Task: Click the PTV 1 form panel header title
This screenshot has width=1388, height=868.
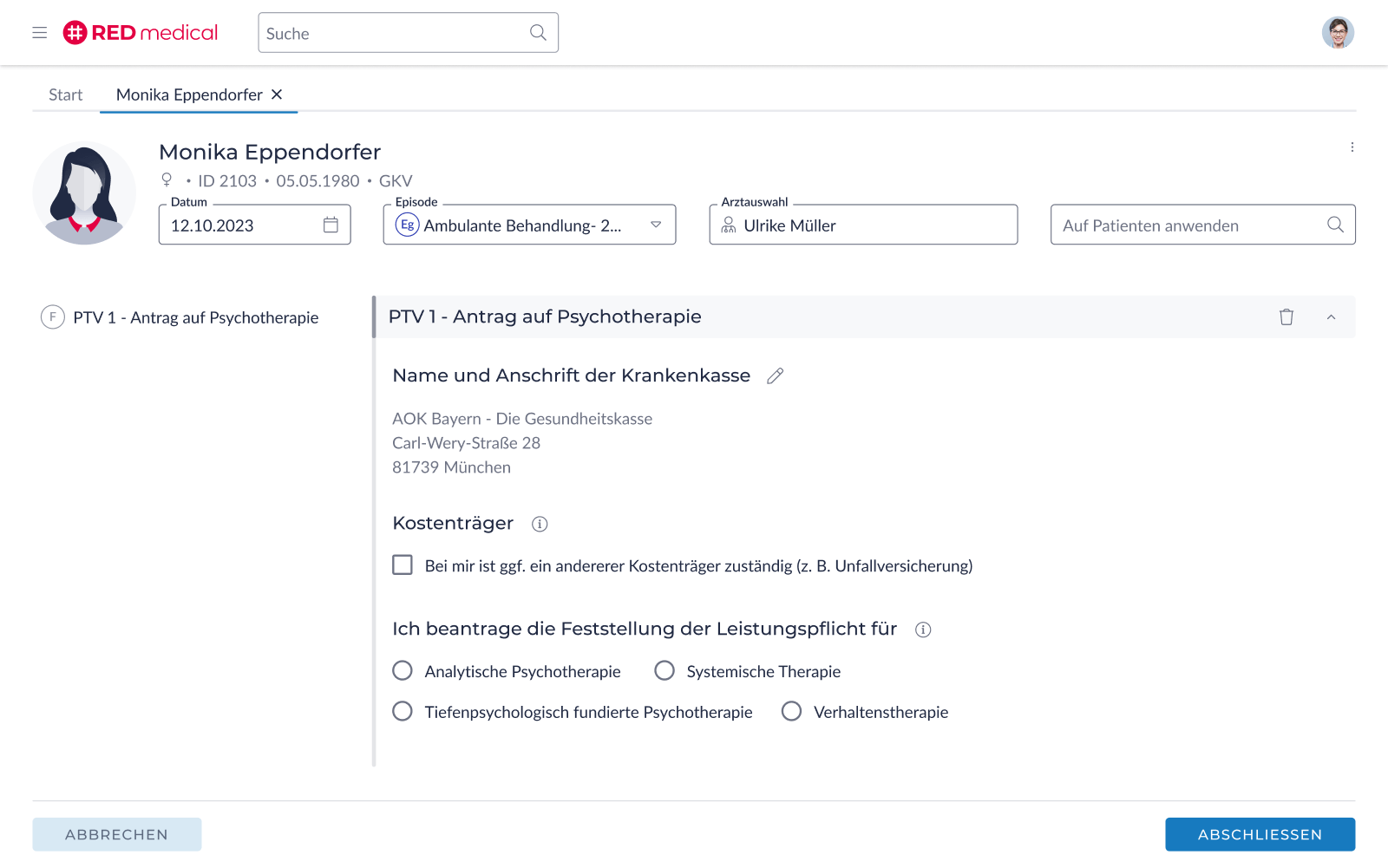Action: pos(545,317)
